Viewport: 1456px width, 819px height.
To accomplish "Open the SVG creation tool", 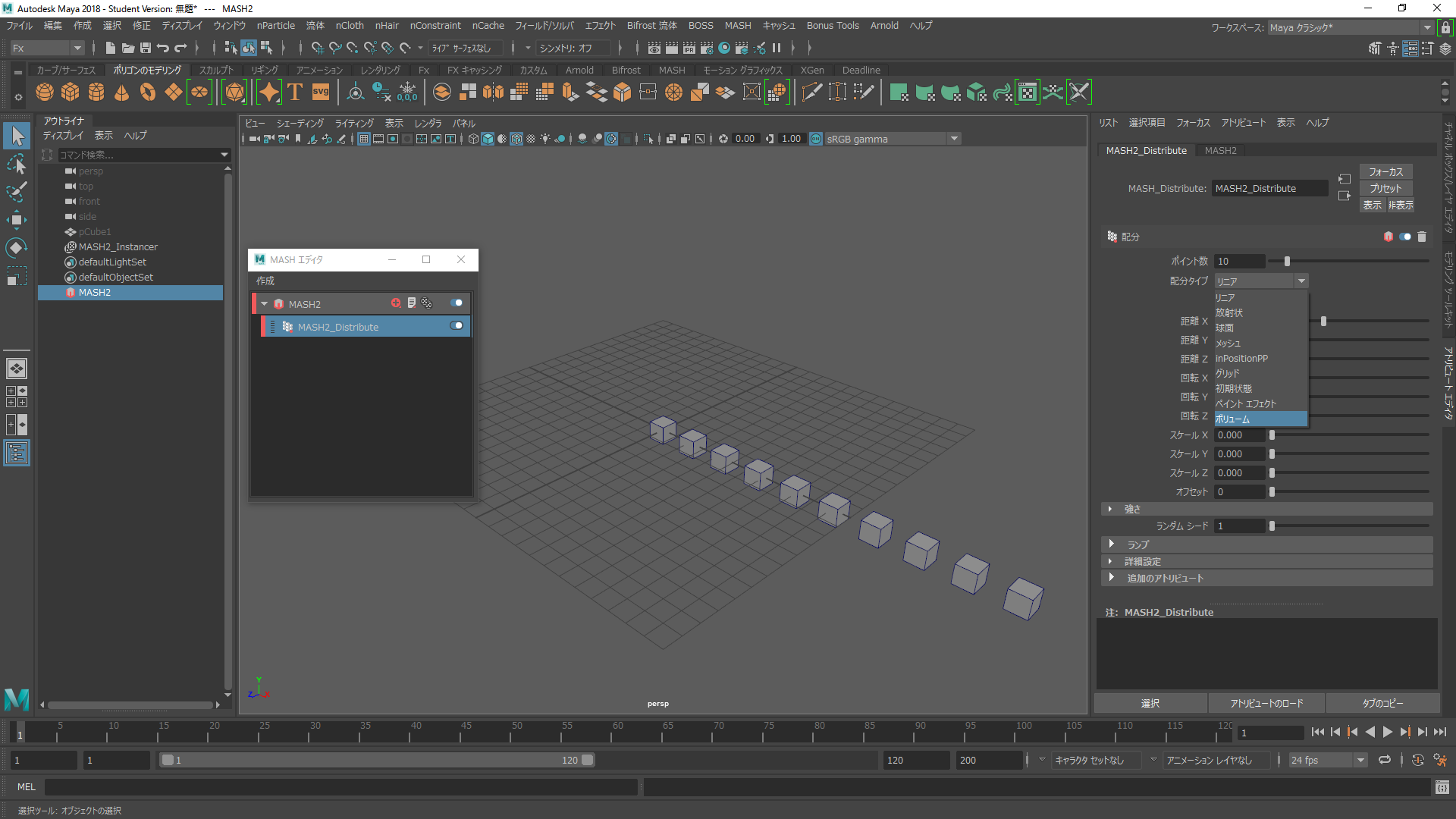I will pos(320,92).
